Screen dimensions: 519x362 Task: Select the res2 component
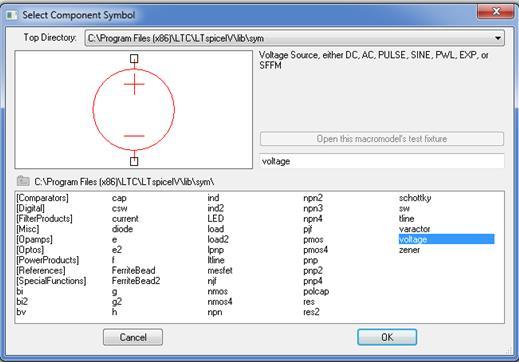pos(311,312)
